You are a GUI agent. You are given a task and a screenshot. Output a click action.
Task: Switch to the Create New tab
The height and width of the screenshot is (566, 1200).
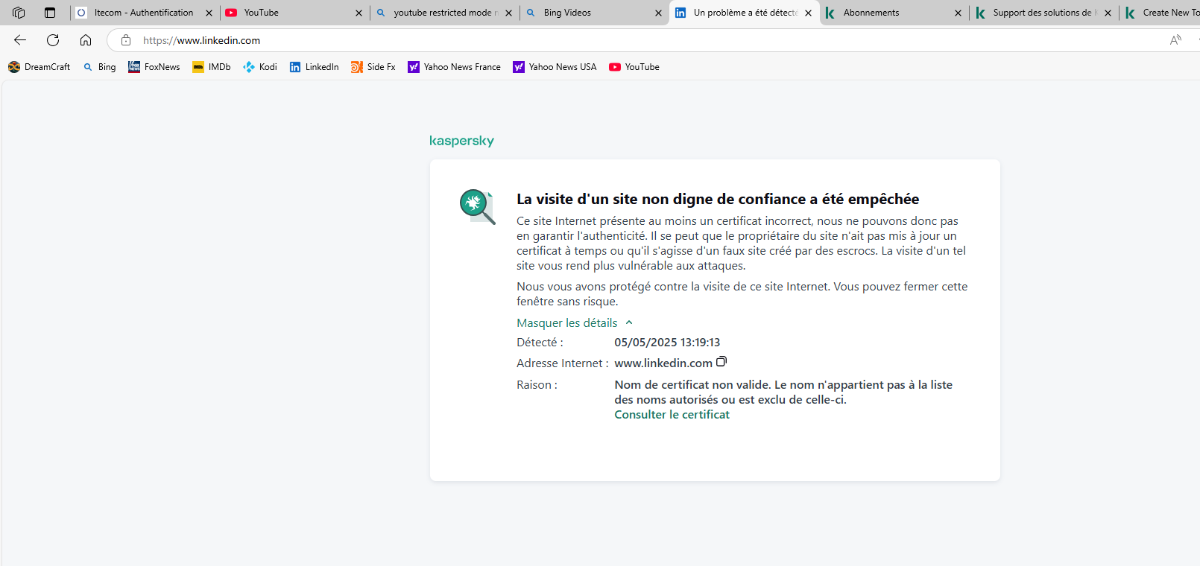[1160, 13]
